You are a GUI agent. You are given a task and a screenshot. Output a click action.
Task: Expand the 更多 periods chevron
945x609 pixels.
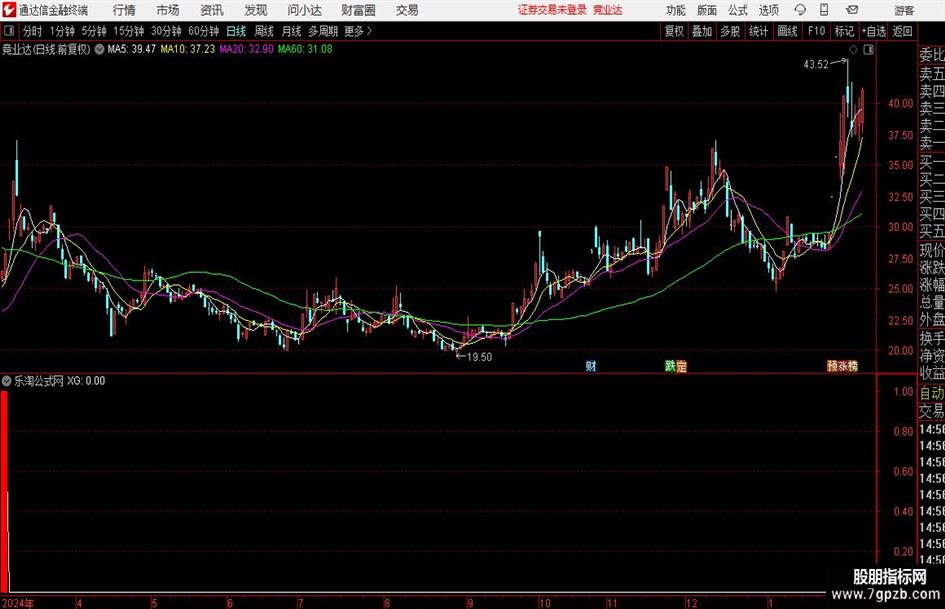[369, 31]
